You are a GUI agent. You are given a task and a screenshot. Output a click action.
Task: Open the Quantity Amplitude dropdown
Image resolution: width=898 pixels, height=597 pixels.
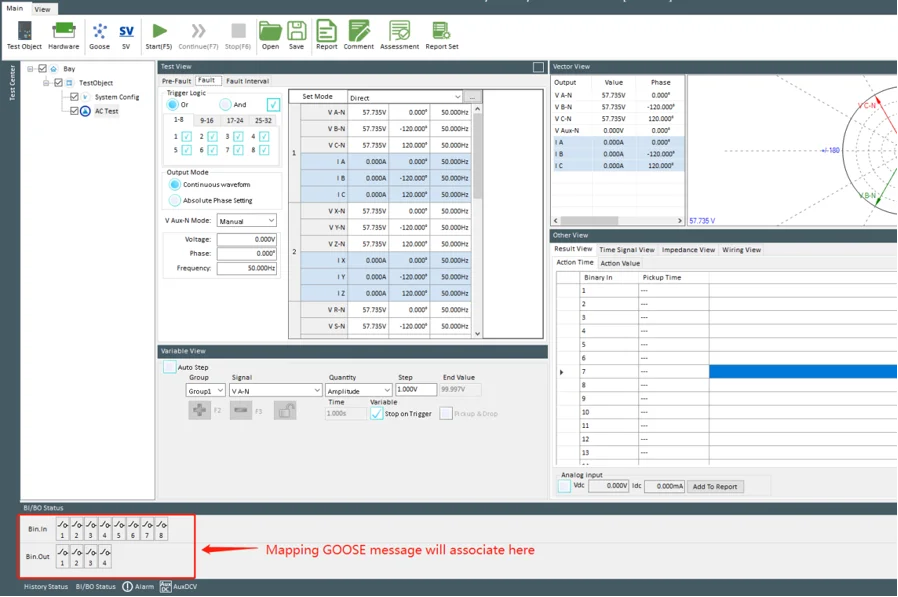[x=359, y=391]
